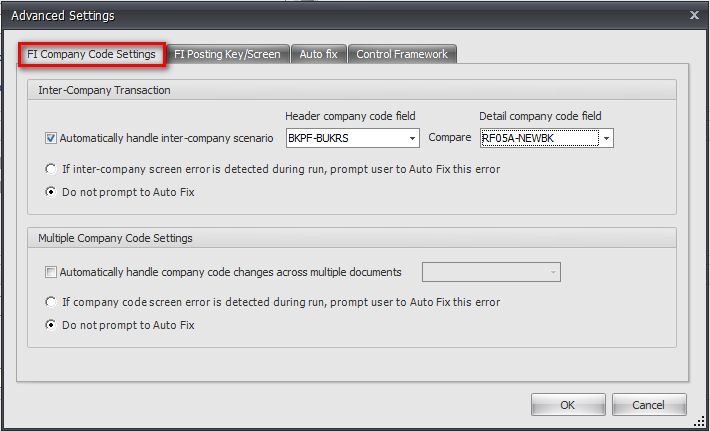The width and height of the screenshot is (710, 431).
Task: Click the Multiple Company Code Settings heading
Action: click(115, 238)
